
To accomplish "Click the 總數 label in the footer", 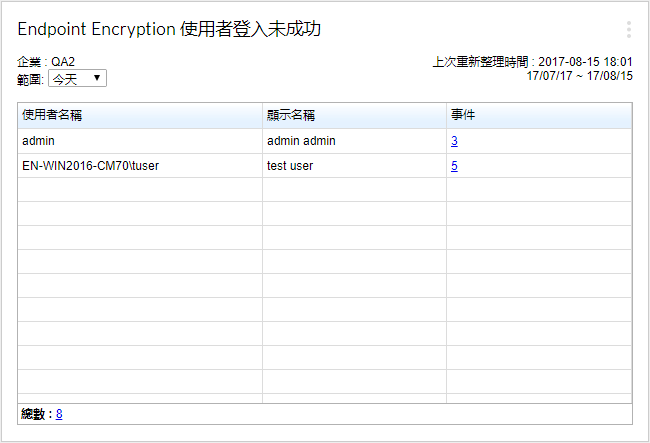I will point(36,414).
